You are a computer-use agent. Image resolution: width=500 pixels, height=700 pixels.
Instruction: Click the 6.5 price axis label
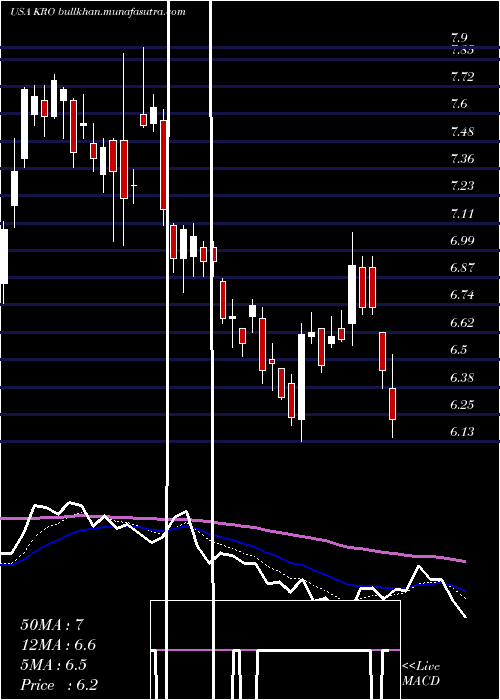(x=459, y=350)
